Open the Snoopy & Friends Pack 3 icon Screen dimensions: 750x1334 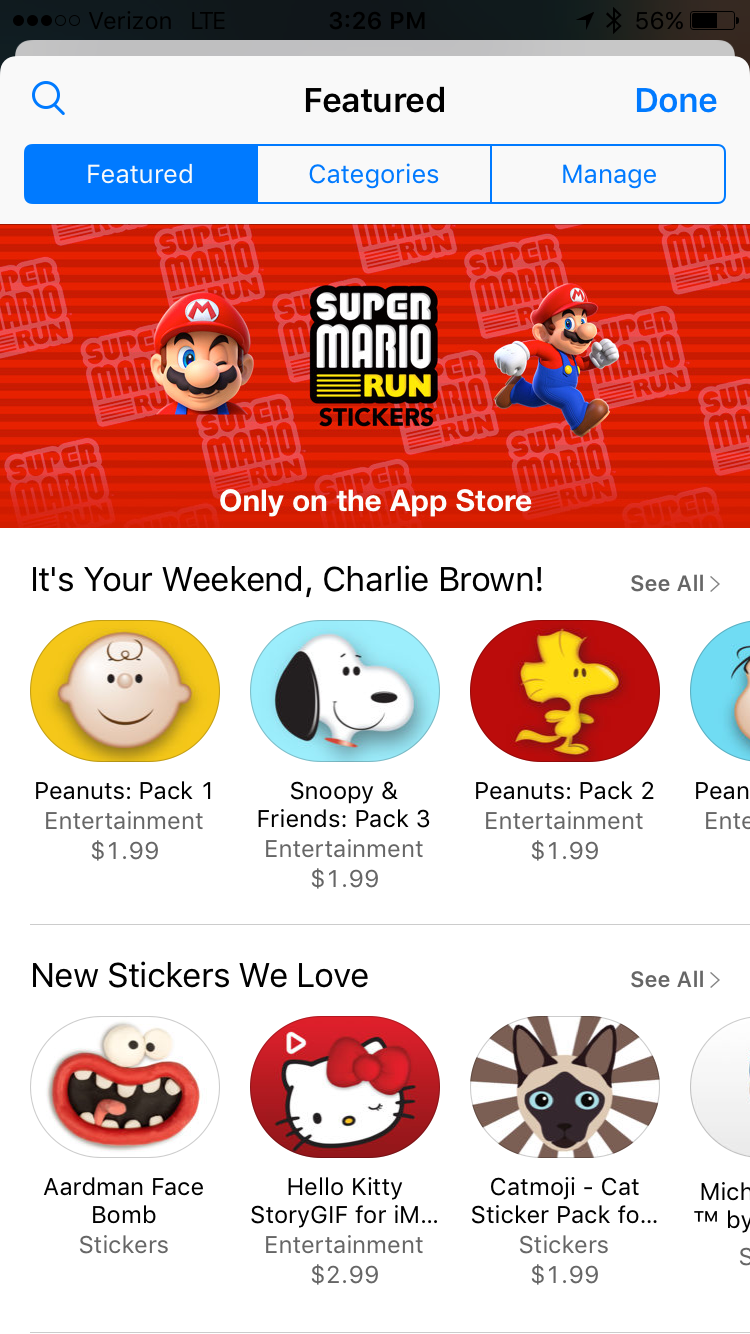345,691
